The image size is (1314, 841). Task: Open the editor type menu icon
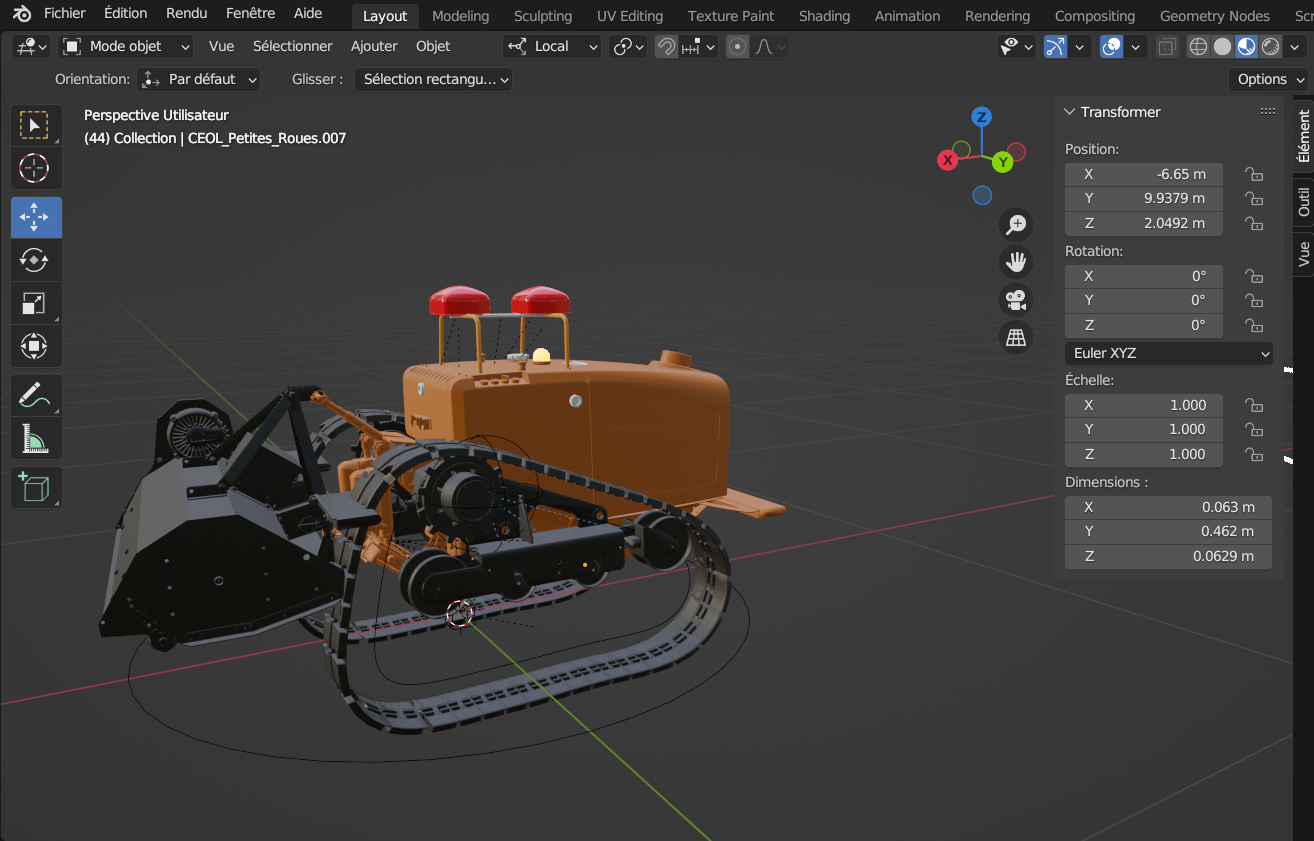coord(30,46)
